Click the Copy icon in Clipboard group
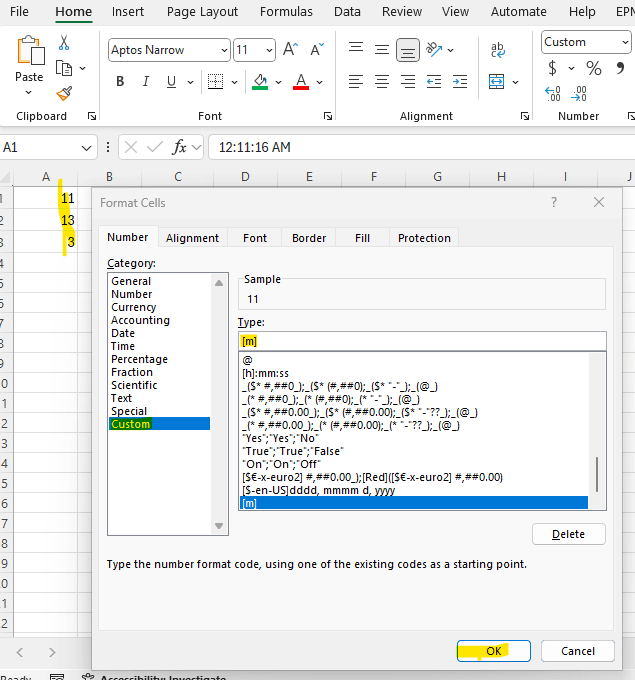The height and width of the screenshot is (680, 635). click(64, 69)
